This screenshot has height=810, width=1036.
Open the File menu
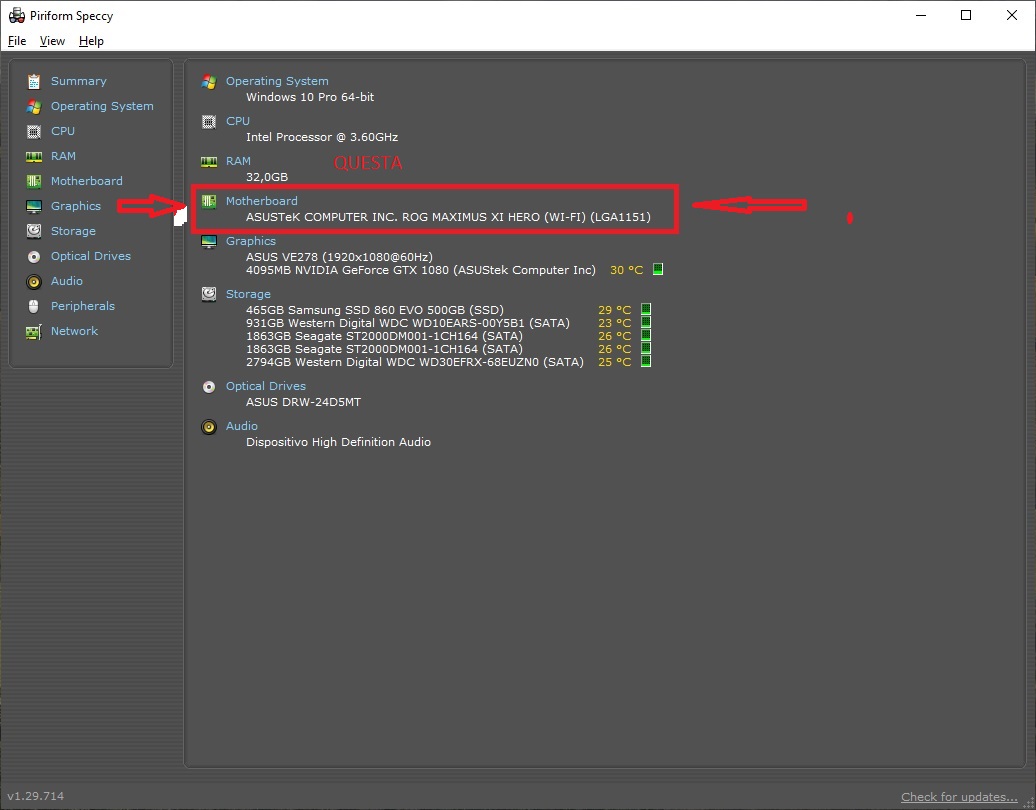pos(17,41)
